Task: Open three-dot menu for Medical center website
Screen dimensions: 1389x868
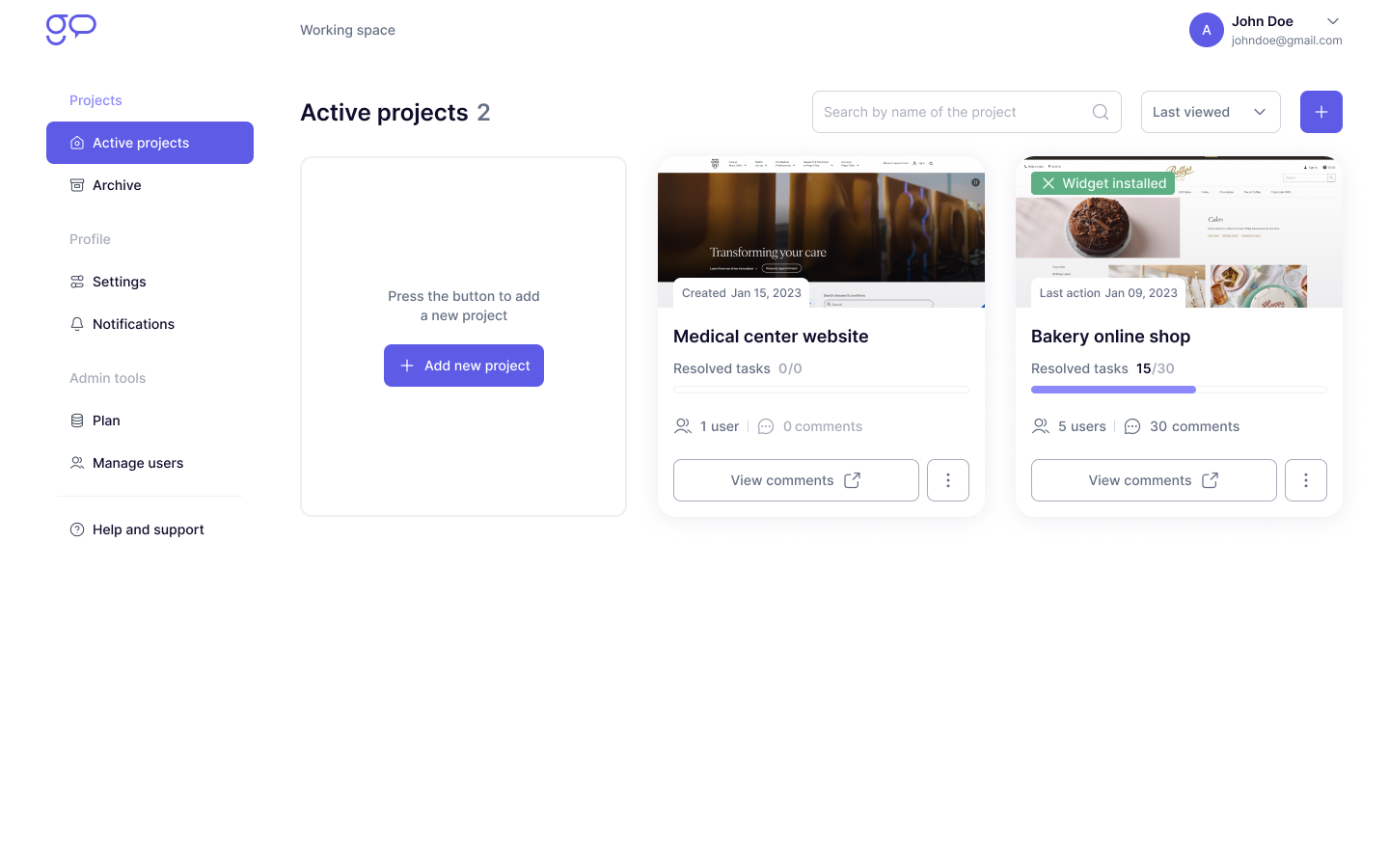Action: click(x=947, y=480)
